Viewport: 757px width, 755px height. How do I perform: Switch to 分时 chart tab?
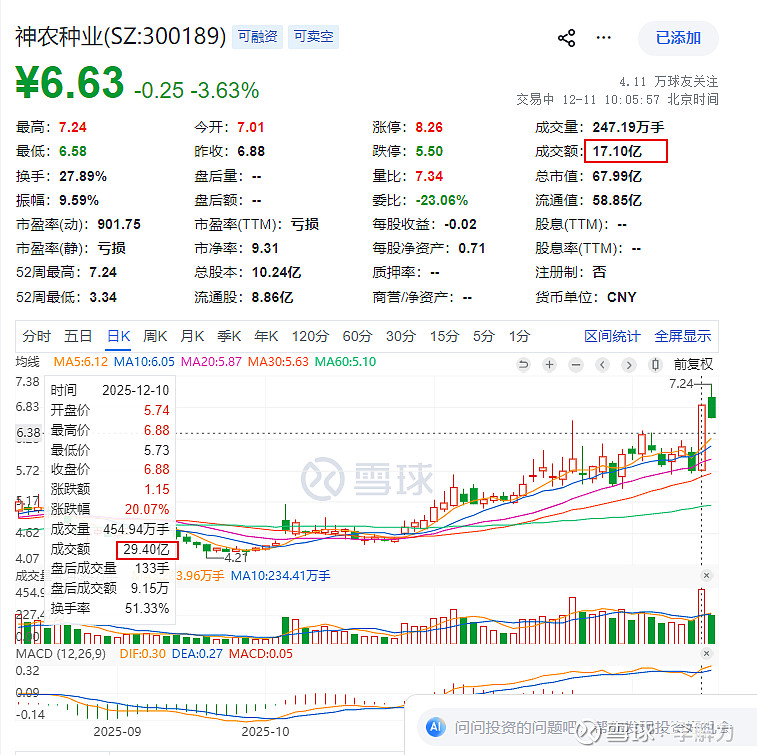pos(36,336)
